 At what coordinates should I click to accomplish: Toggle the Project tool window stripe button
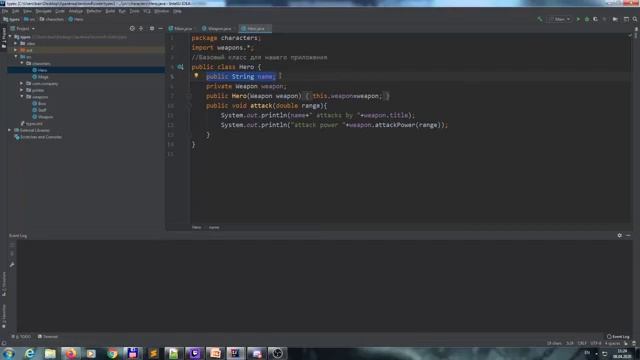point(4,38)
